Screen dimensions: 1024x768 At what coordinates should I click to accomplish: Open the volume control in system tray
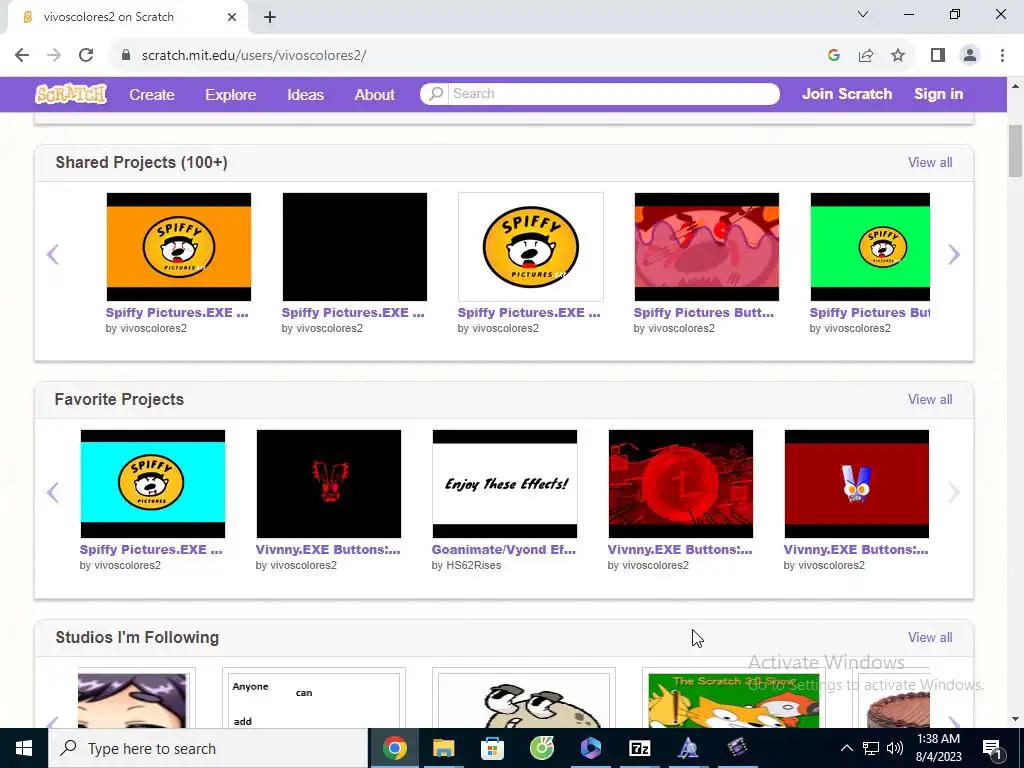(x=895, y=748)
